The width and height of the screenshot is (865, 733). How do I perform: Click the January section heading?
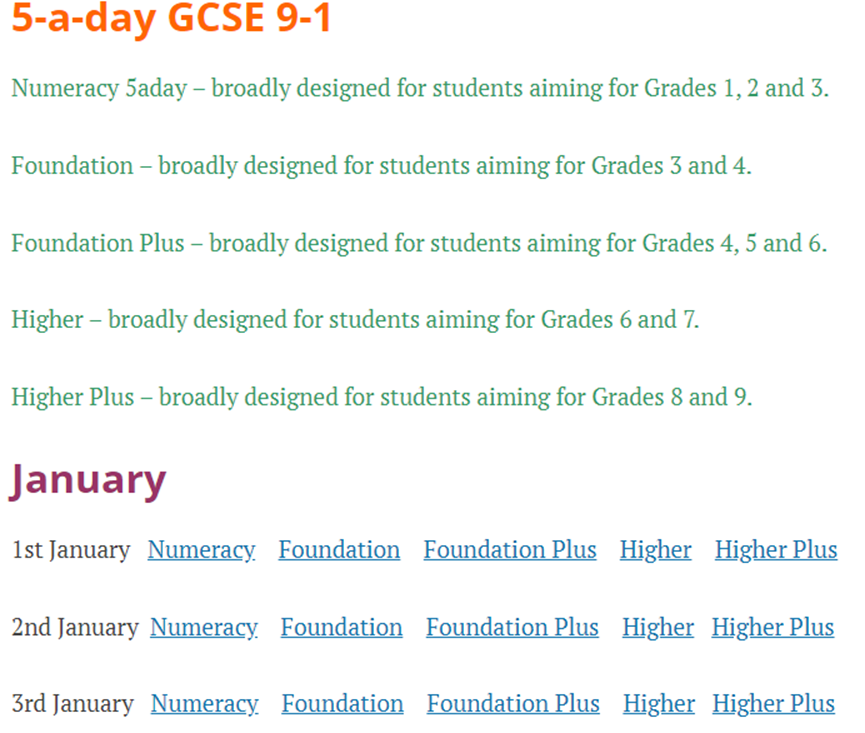click(88, 481)
